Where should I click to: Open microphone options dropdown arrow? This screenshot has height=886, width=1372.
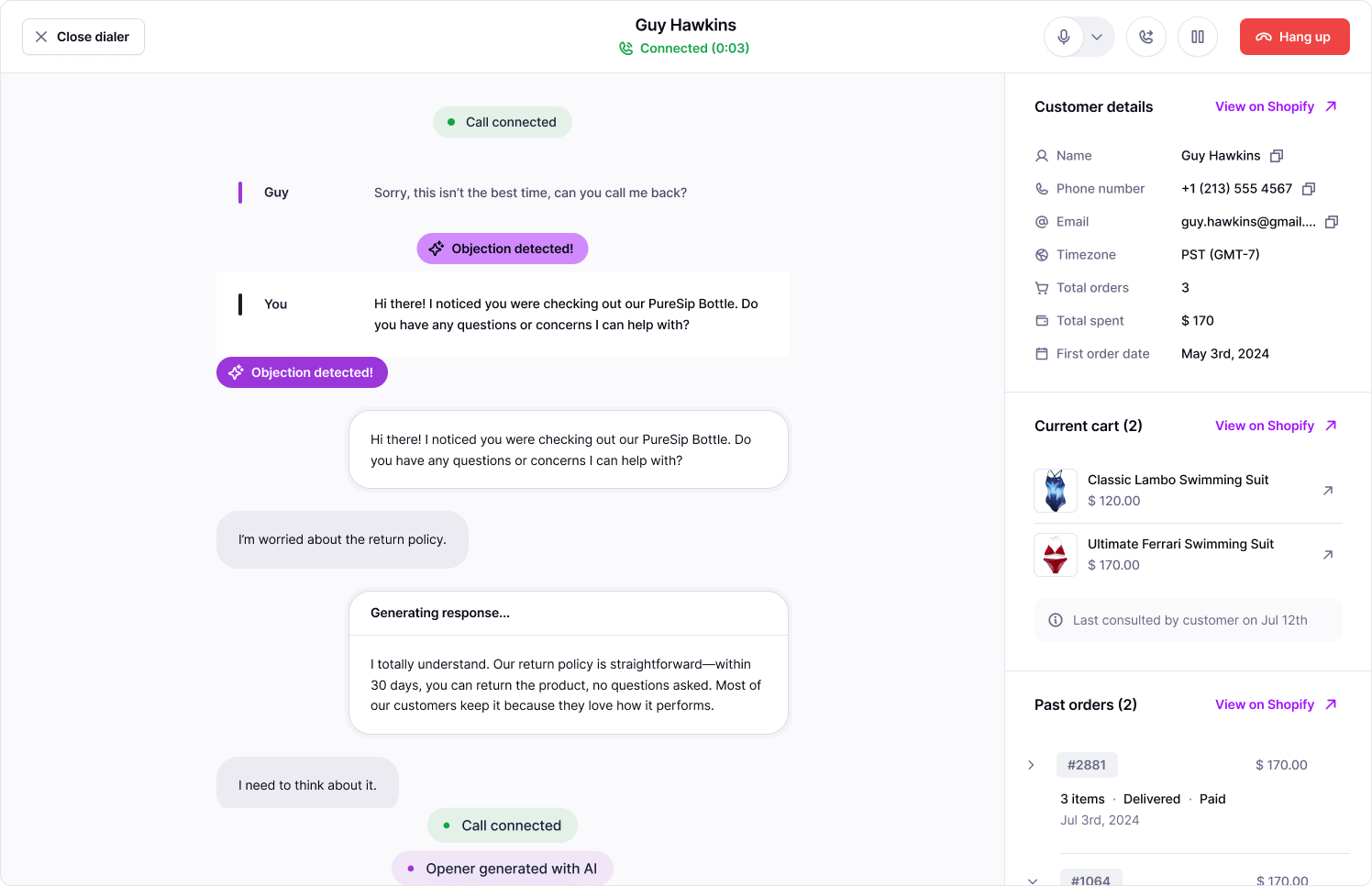pos(1097,37)
